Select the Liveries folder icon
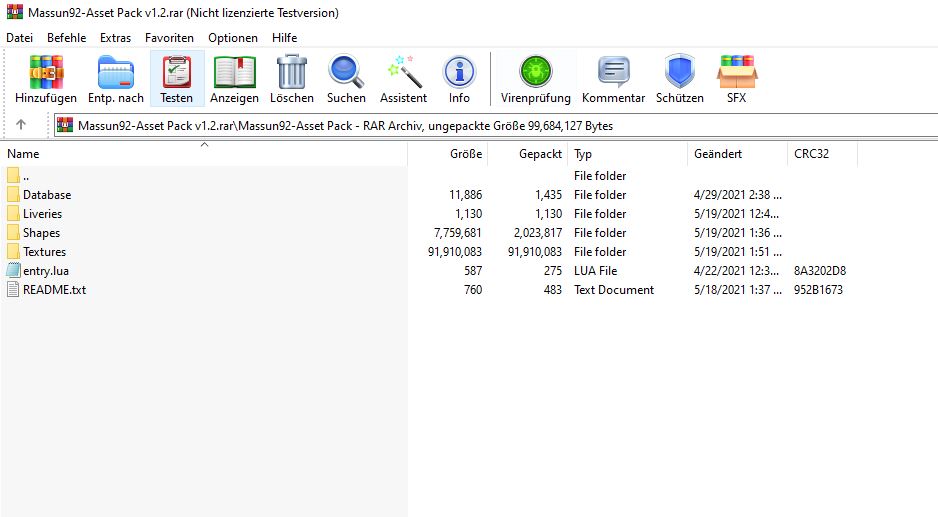938x517 pixels. (x=13, y=214)
